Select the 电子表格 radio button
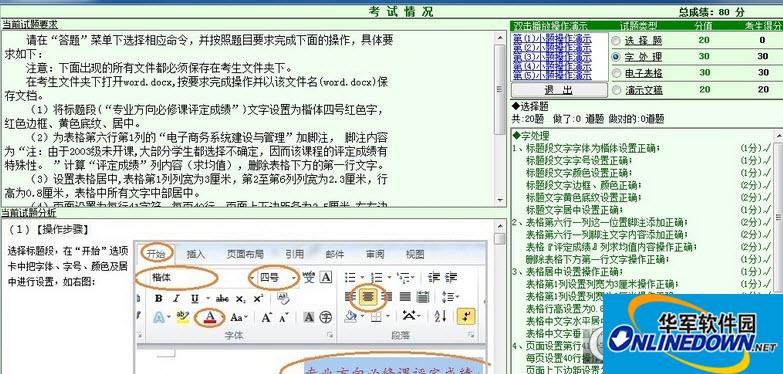 (x=616, y=73)
